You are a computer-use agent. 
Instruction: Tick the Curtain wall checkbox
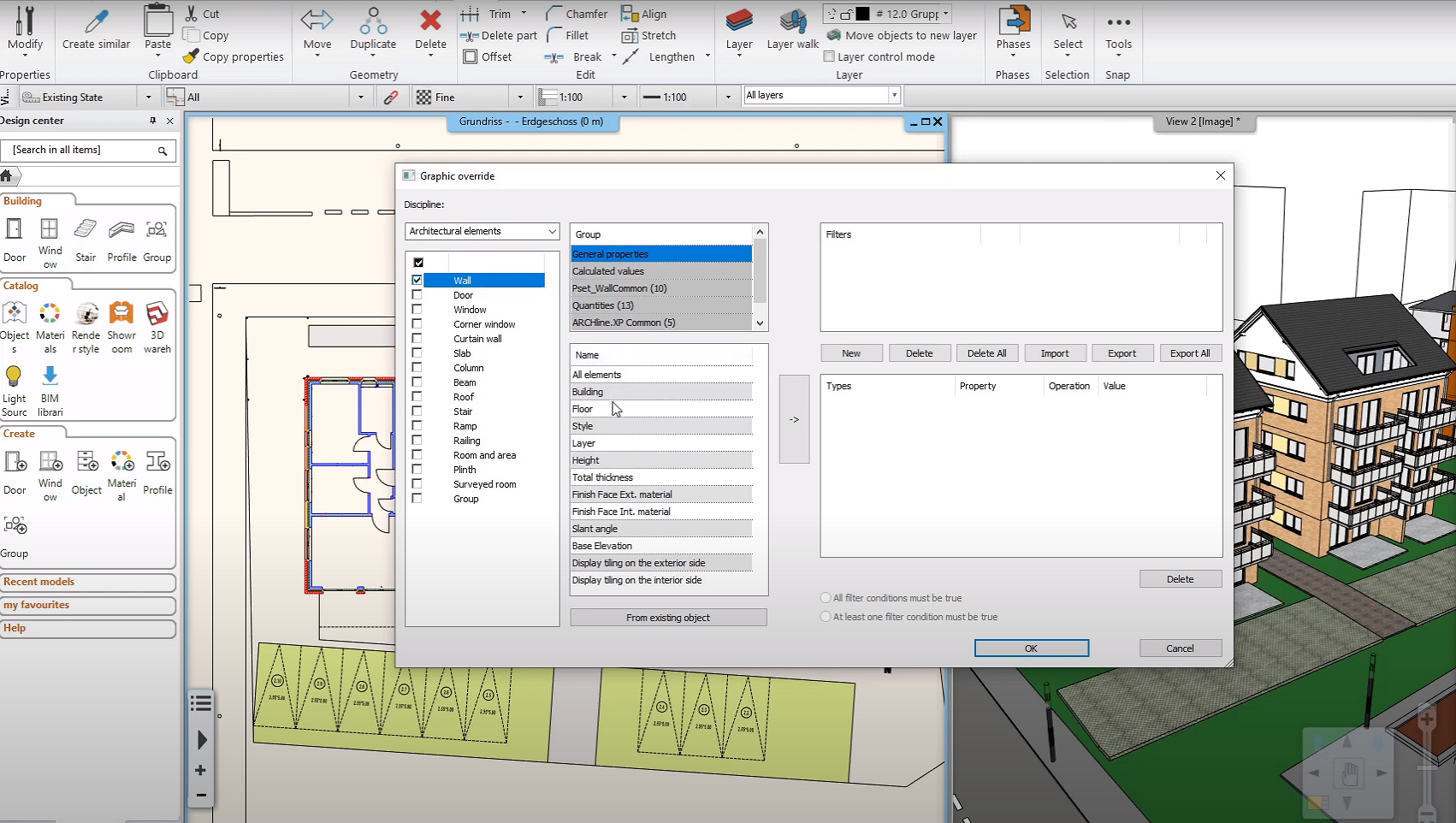coord(417,339)
